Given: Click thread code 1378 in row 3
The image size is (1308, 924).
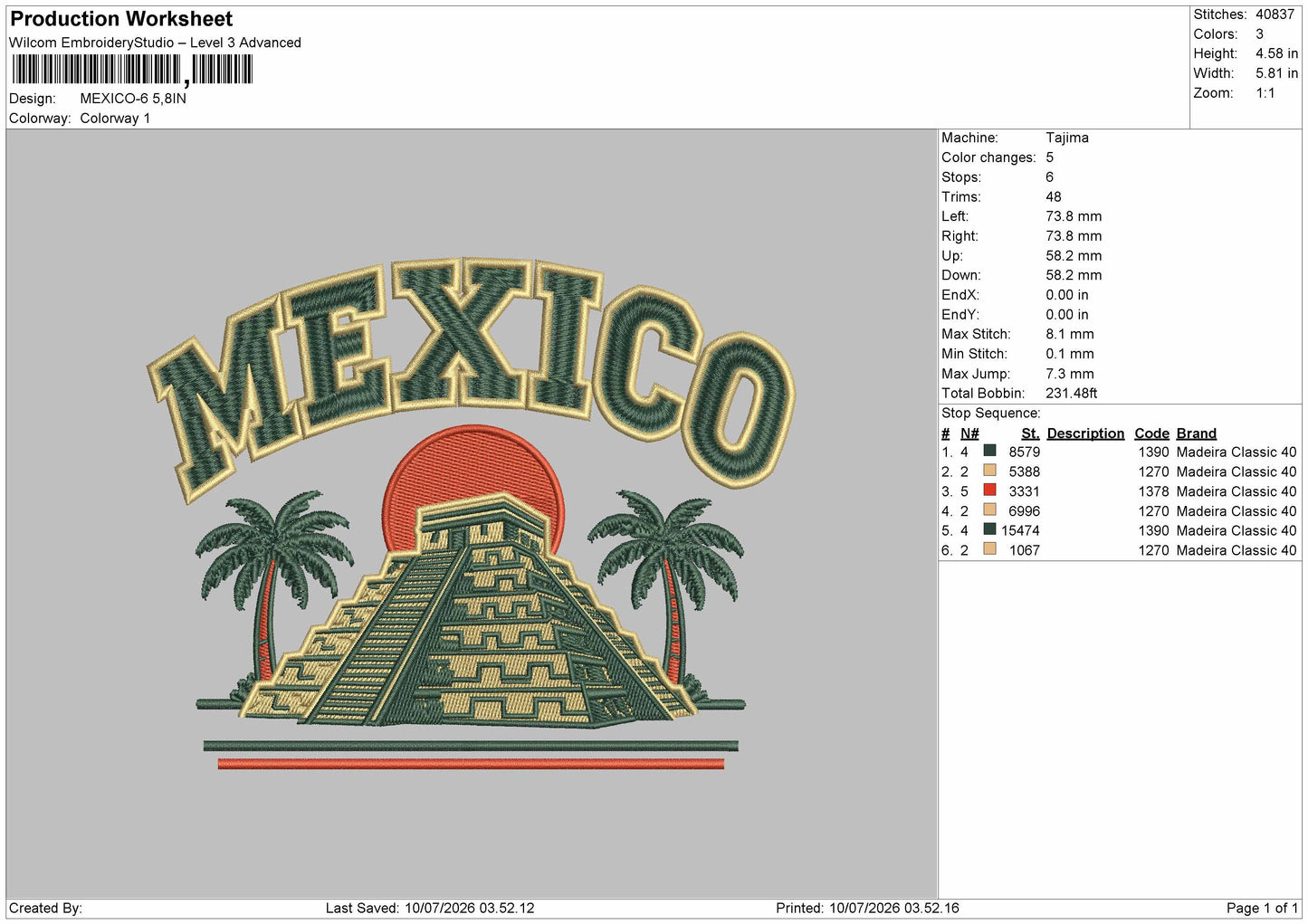Looking at the screenshot, I should click(1153, 491).
